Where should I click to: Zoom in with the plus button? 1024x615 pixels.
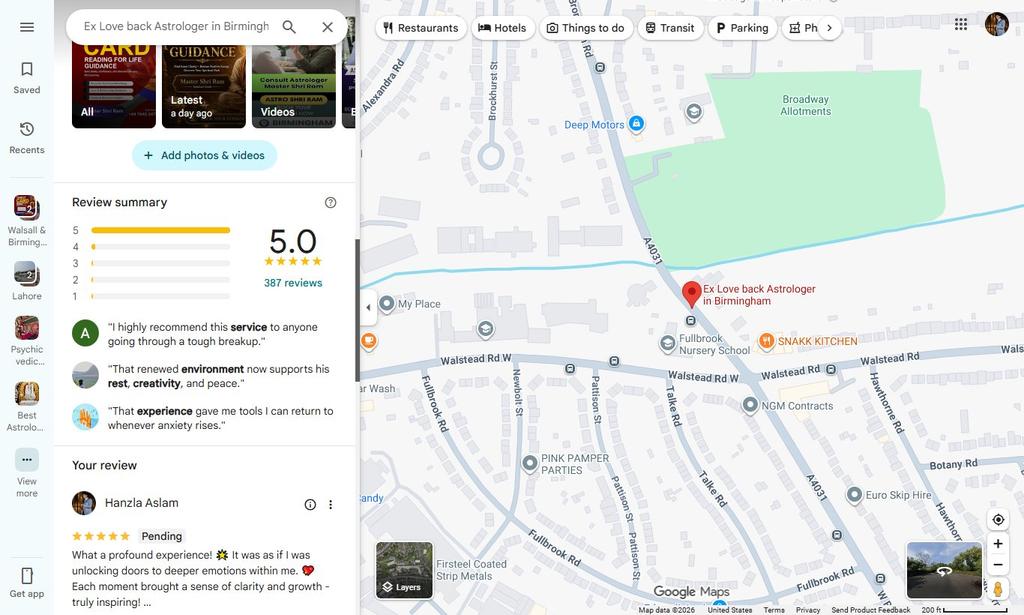(998, 543)
